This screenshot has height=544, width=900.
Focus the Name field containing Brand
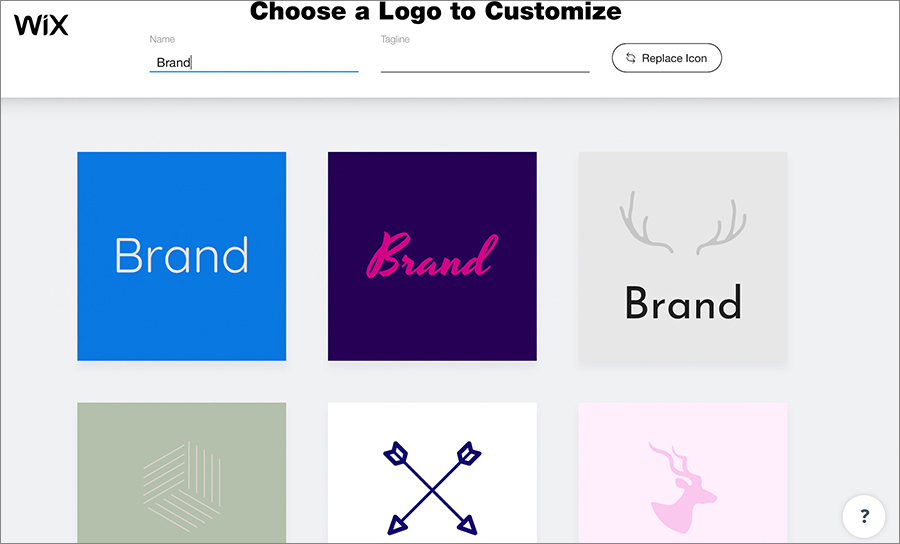coord(254,62)
